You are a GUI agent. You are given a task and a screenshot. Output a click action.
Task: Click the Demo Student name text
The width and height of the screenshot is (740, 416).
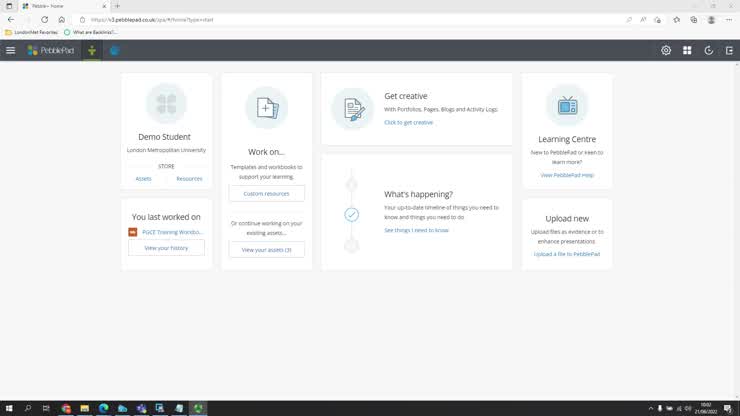click(x=164, y=137)
